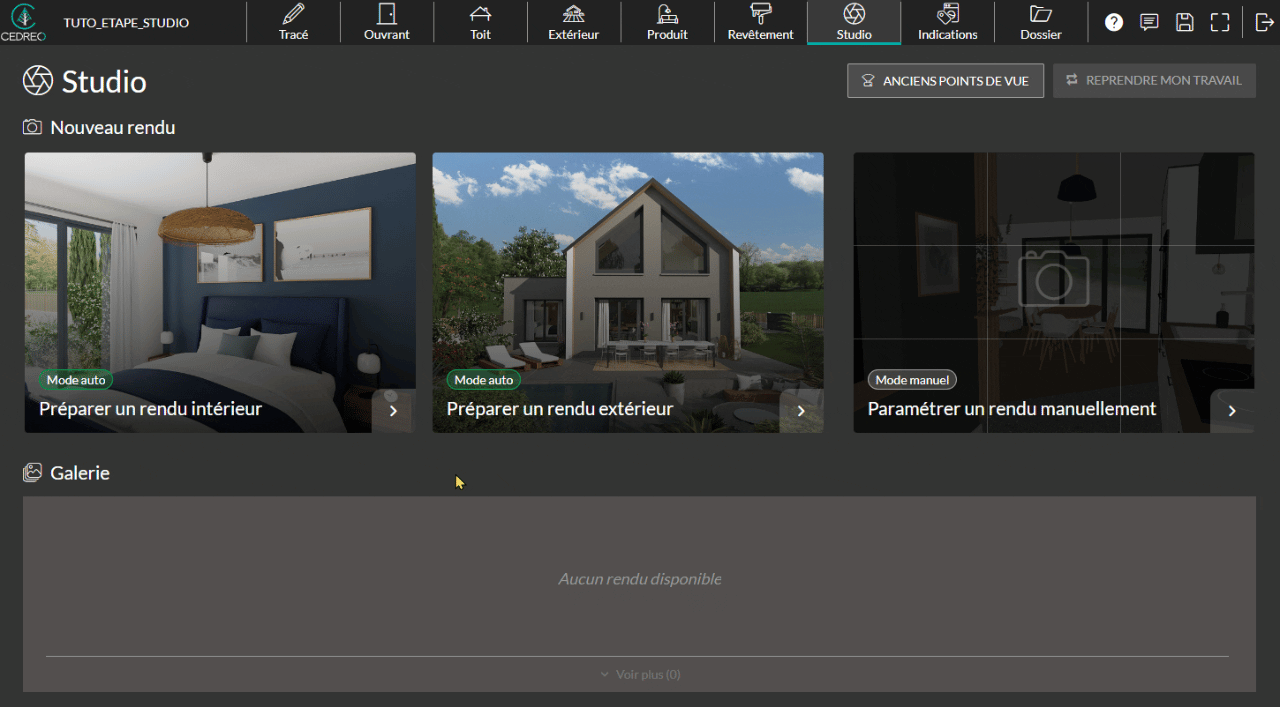Click the help question mark icon

pos(1114,22)
